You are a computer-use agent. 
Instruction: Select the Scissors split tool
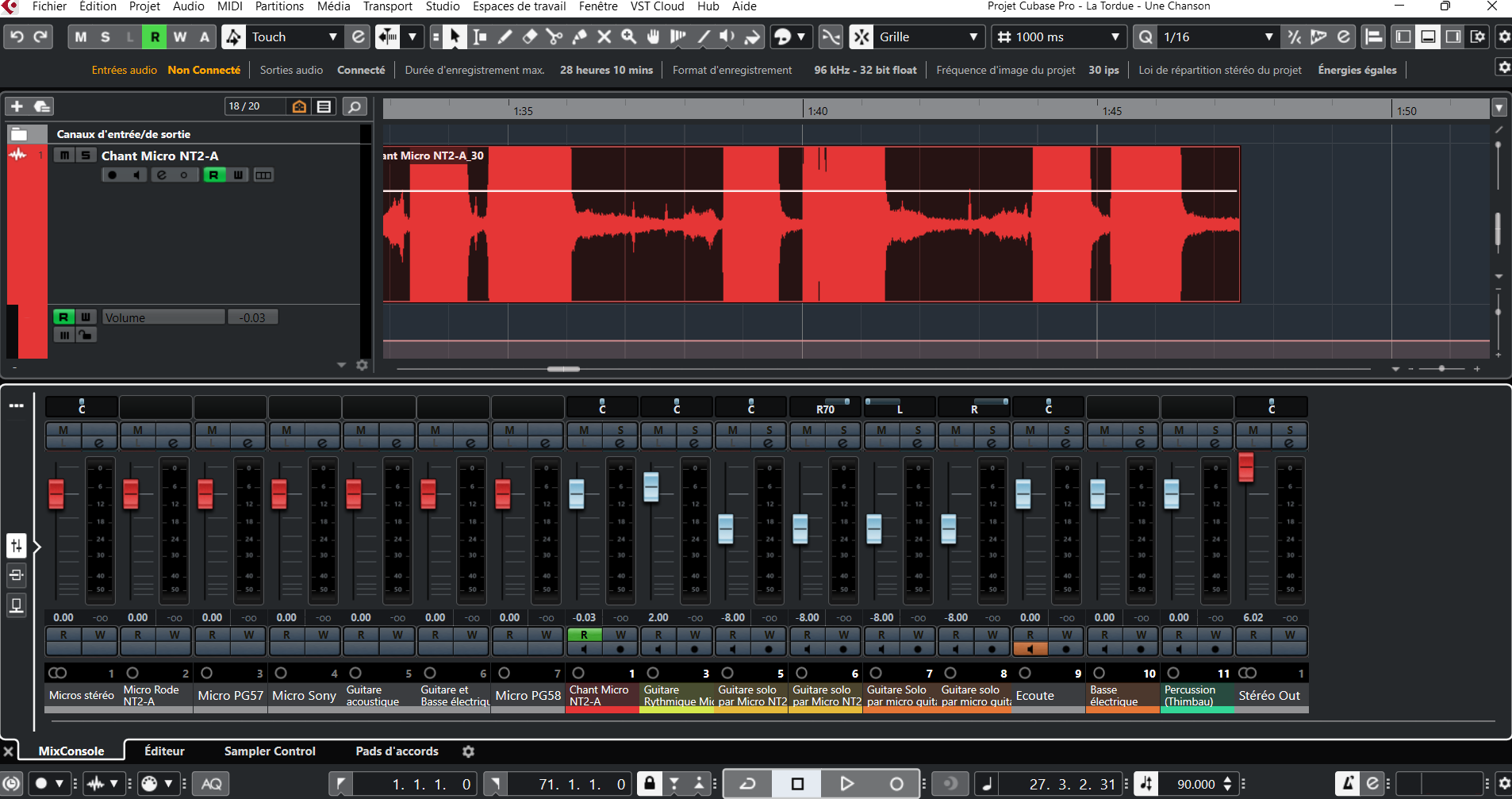tap(555, 36)
